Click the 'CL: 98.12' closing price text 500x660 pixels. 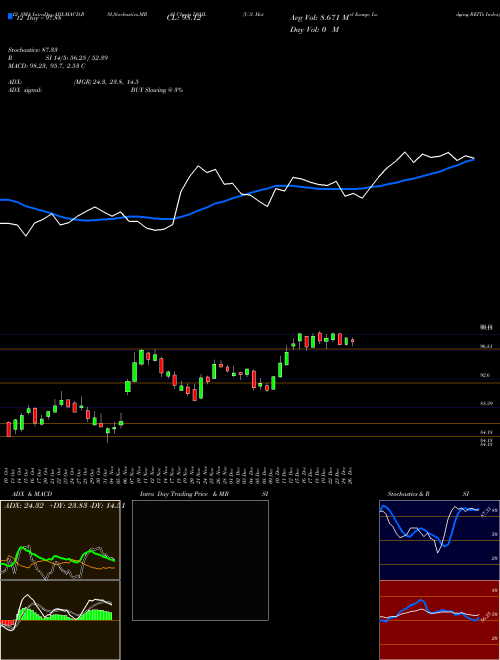184,18
